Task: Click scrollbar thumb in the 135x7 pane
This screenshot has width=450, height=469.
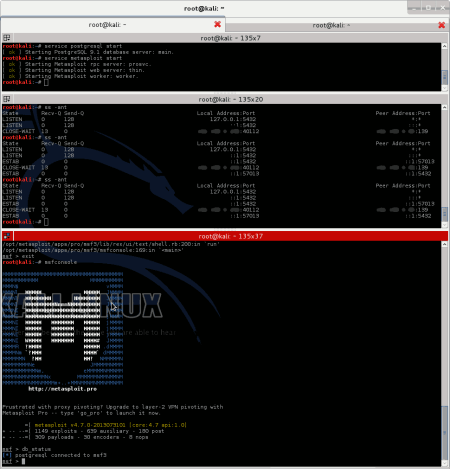Action: tap(445, 77)
